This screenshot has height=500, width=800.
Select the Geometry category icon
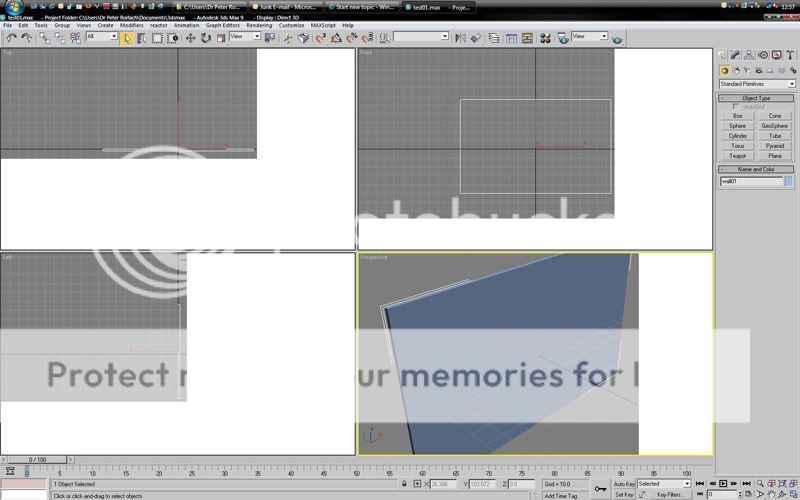coord(725,70)
